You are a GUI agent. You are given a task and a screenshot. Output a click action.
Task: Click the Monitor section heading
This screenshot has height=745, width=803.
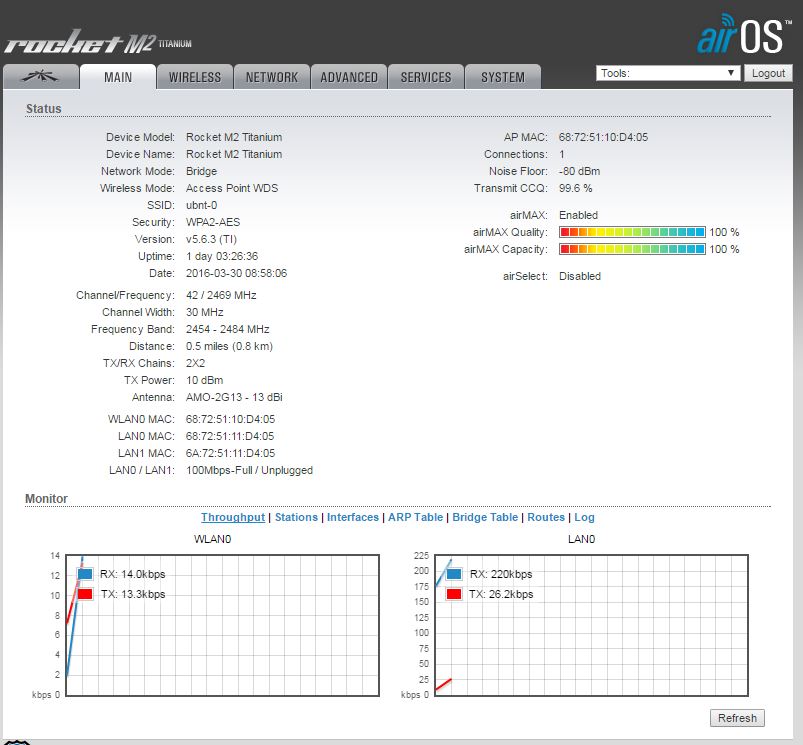coord(46,498)
